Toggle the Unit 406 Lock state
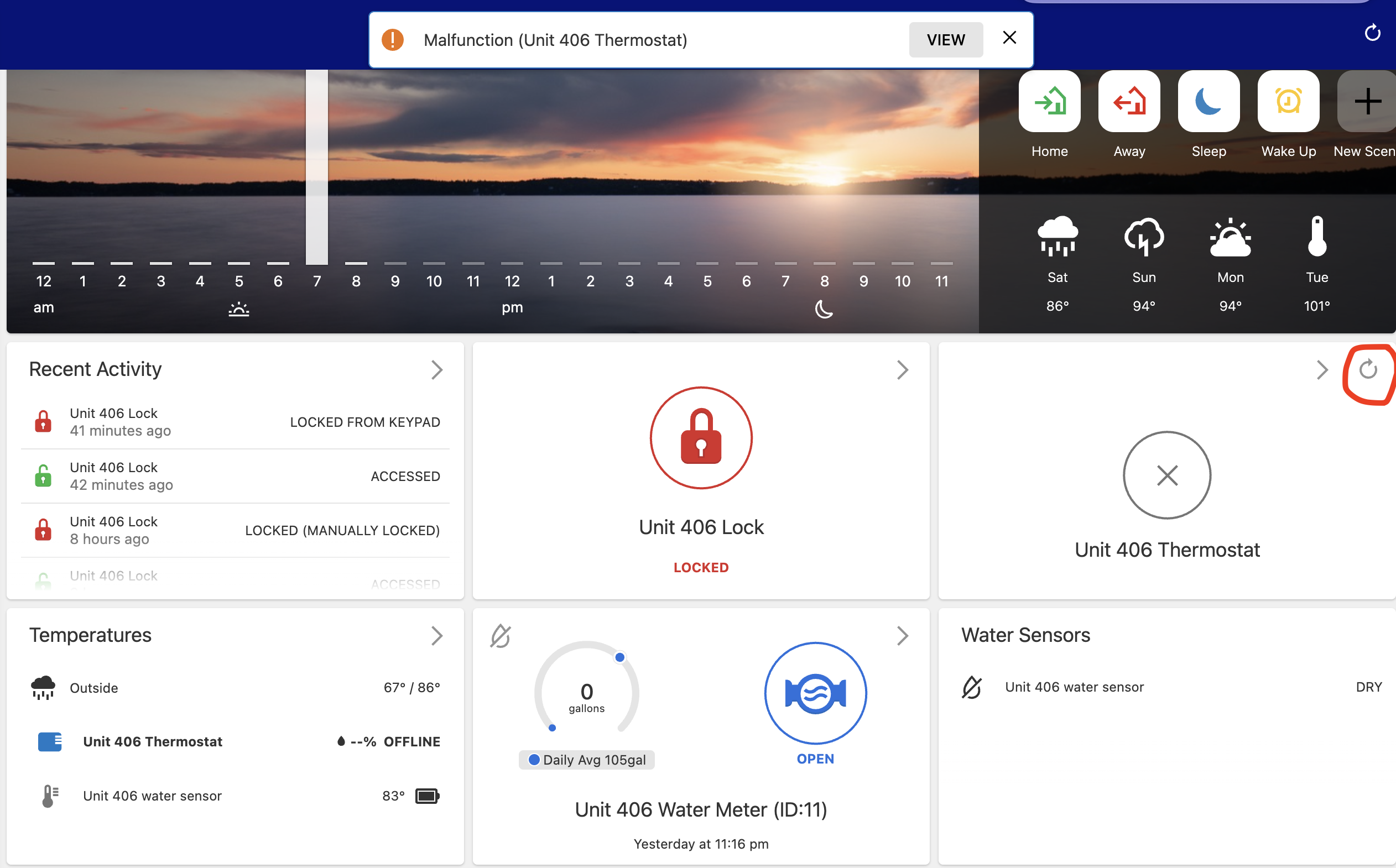1396x868 pixels. tap(701, 438)
